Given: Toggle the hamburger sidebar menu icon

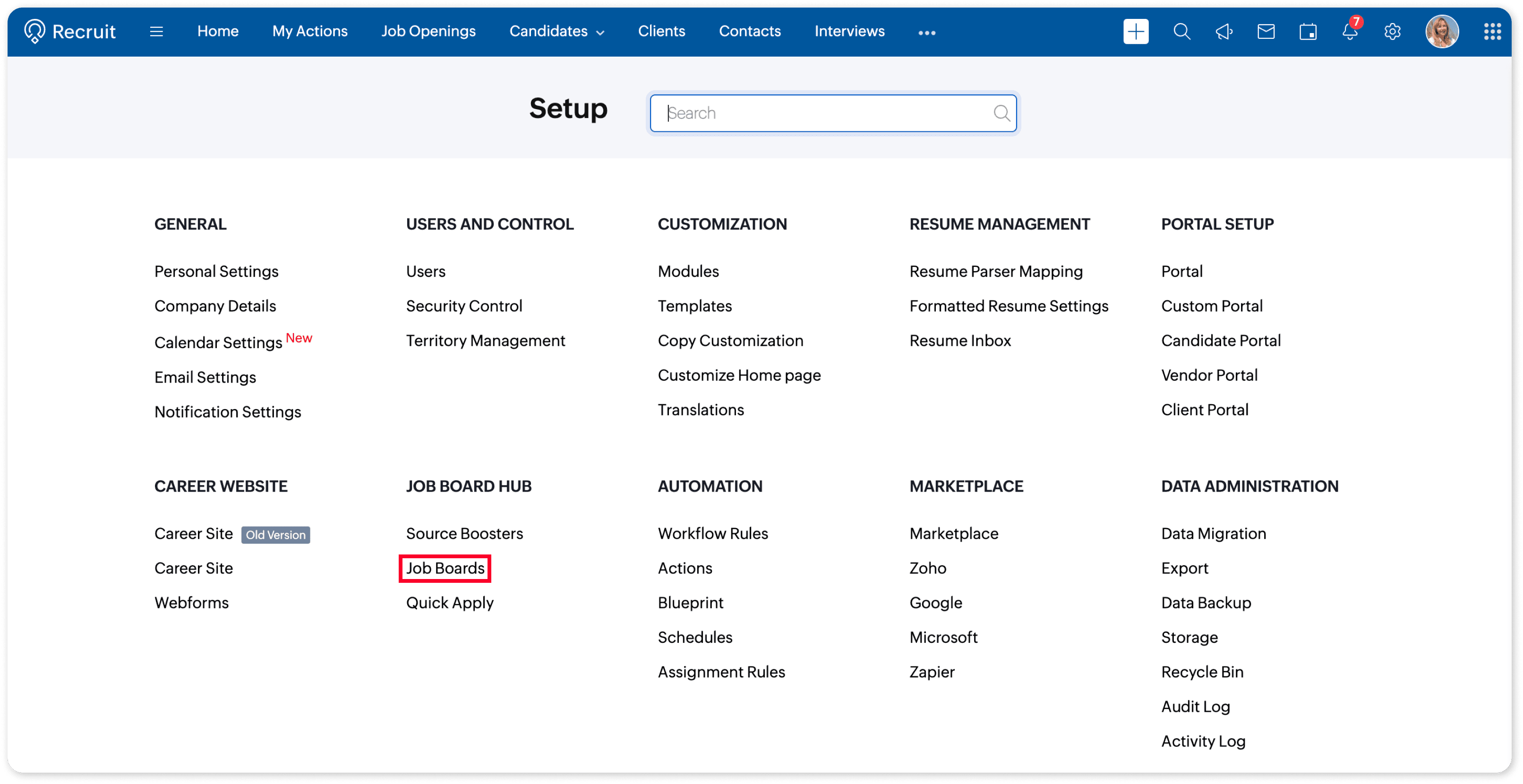Looking at the screenshot, I should coord(156,31).
